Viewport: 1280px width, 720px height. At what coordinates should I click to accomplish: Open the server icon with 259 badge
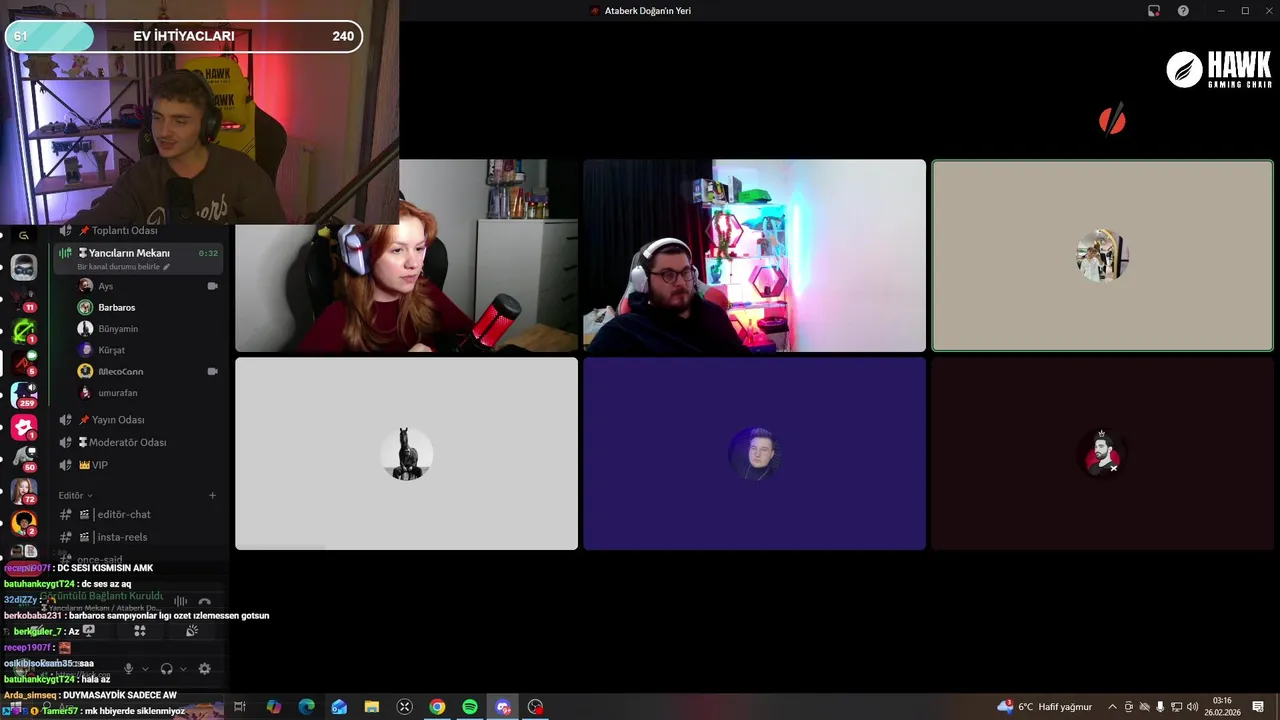click(24, 394)
